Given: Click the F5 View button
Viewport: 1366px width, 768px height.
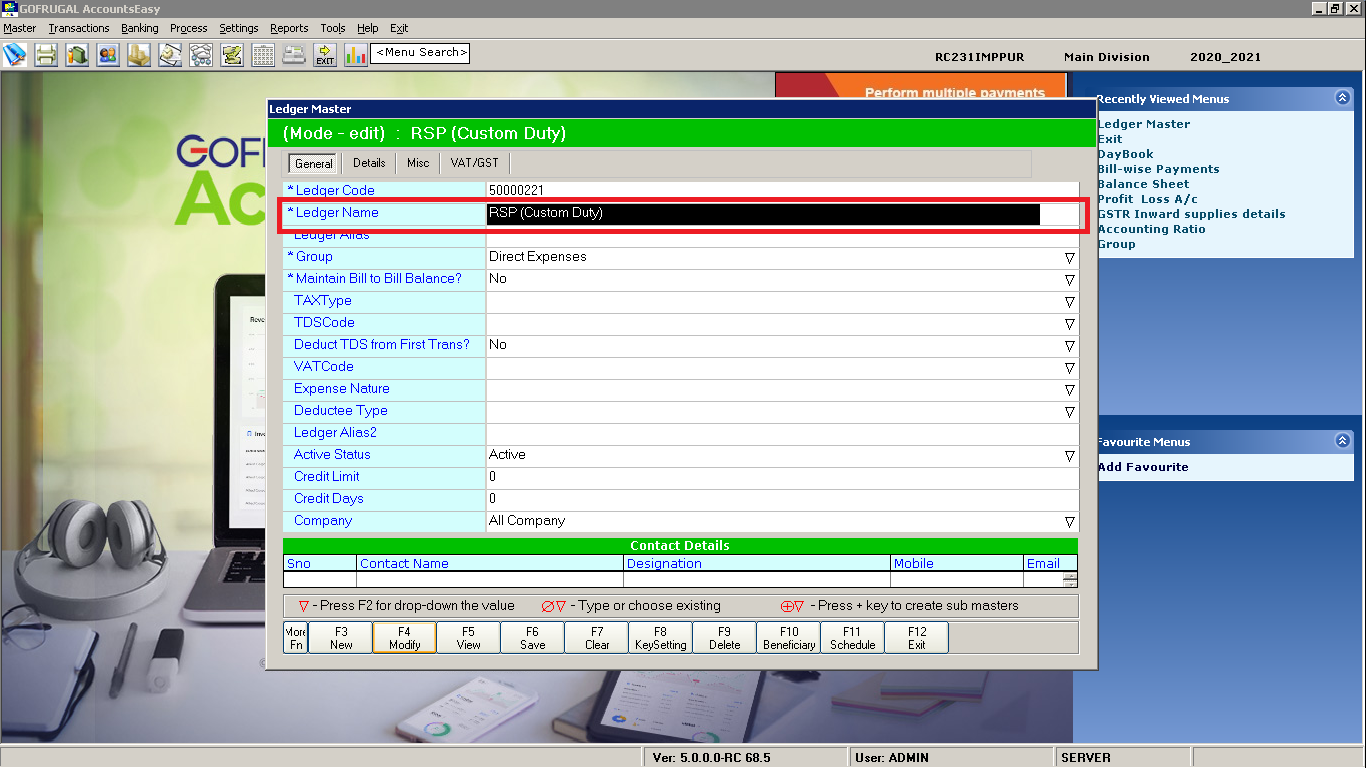Looking at the screenshot, I should (468, 638).
